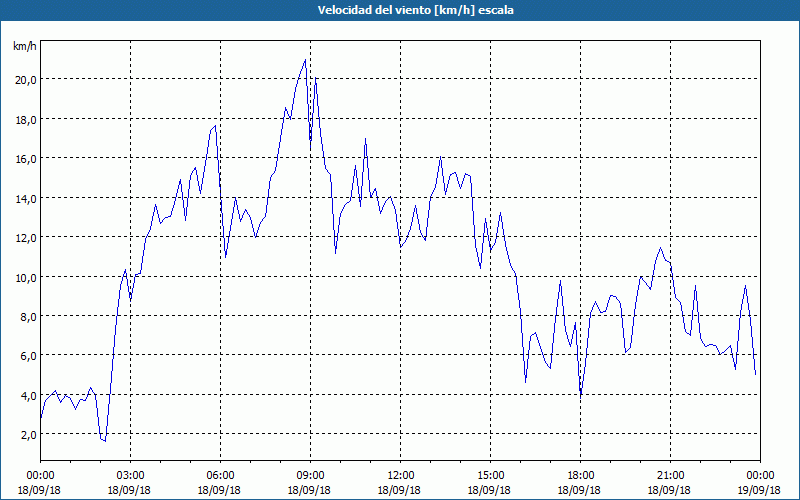Click the '18,0' y-axis value
Screen dimensions: 800x500
pyautogui.click(x=27, y=119)
